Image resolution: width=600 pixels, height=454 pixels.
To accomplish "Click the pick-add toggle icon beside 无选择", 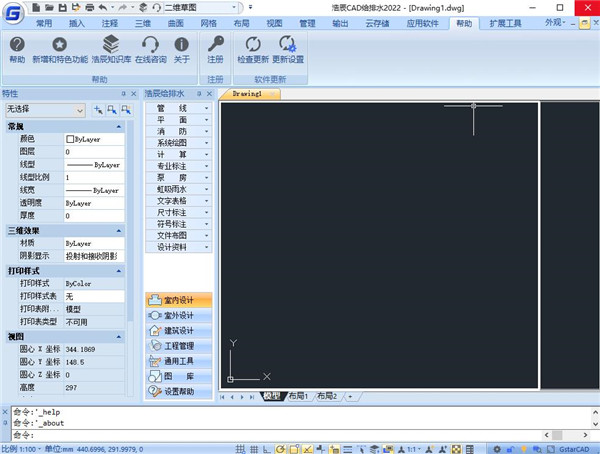I will click(98, 110).
